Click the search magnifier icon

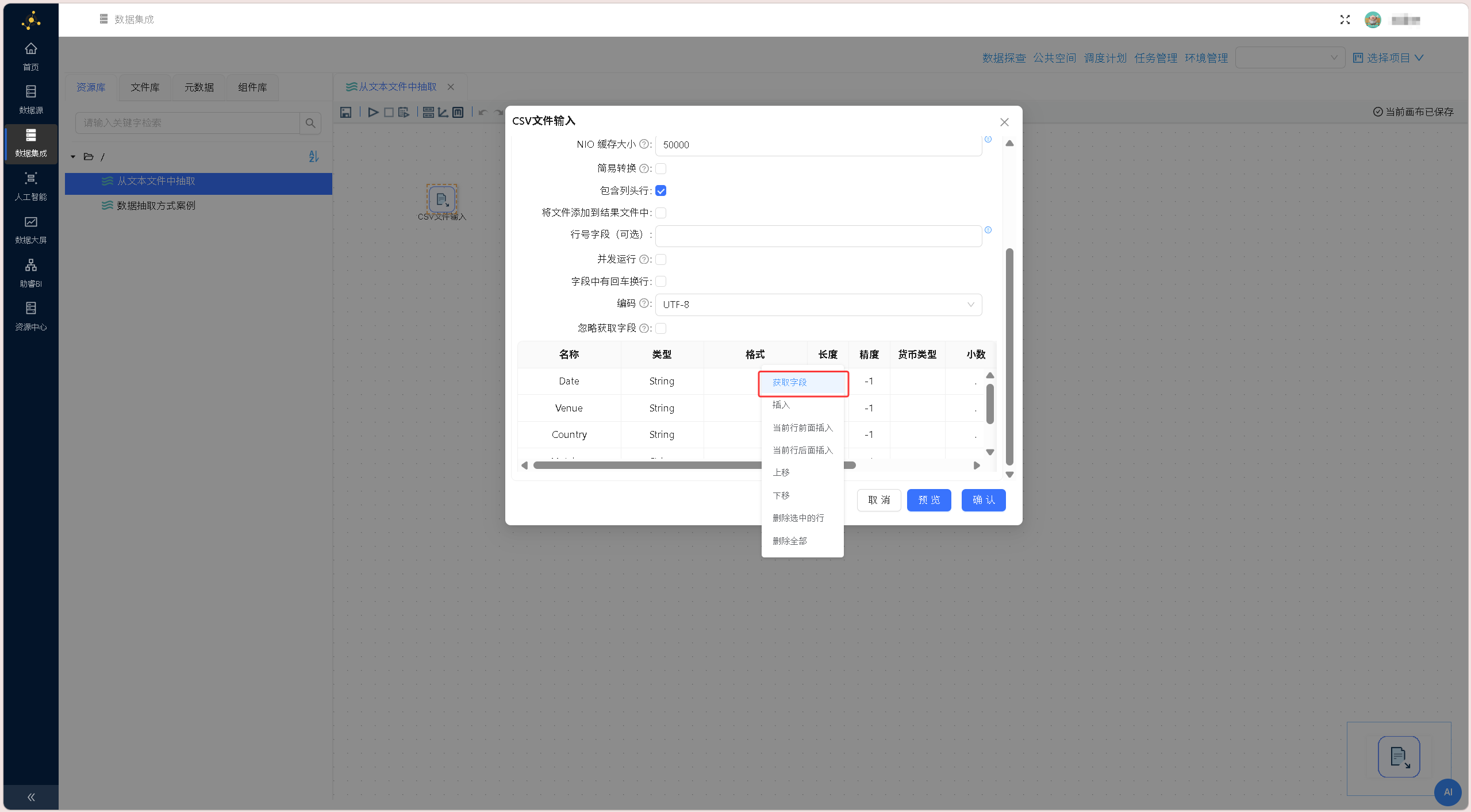coord(310,123)
